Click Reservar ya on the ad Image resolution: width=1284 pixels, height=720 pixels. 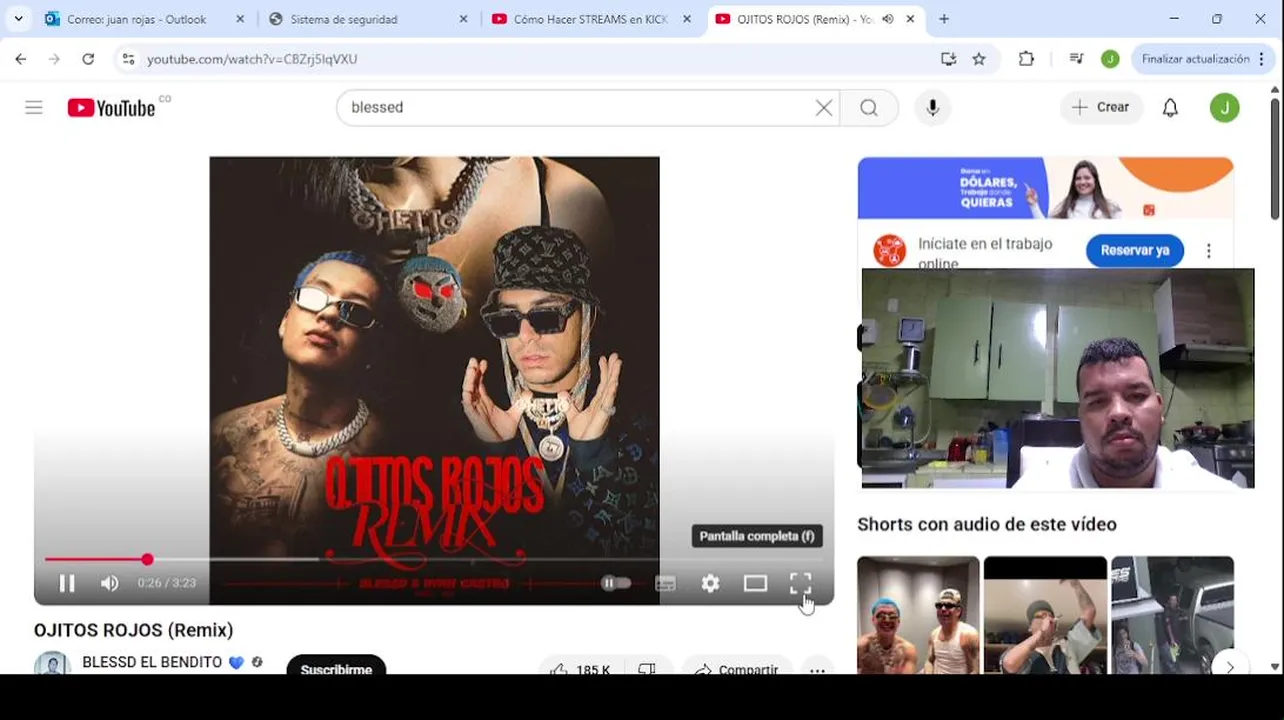(1135, 250)
